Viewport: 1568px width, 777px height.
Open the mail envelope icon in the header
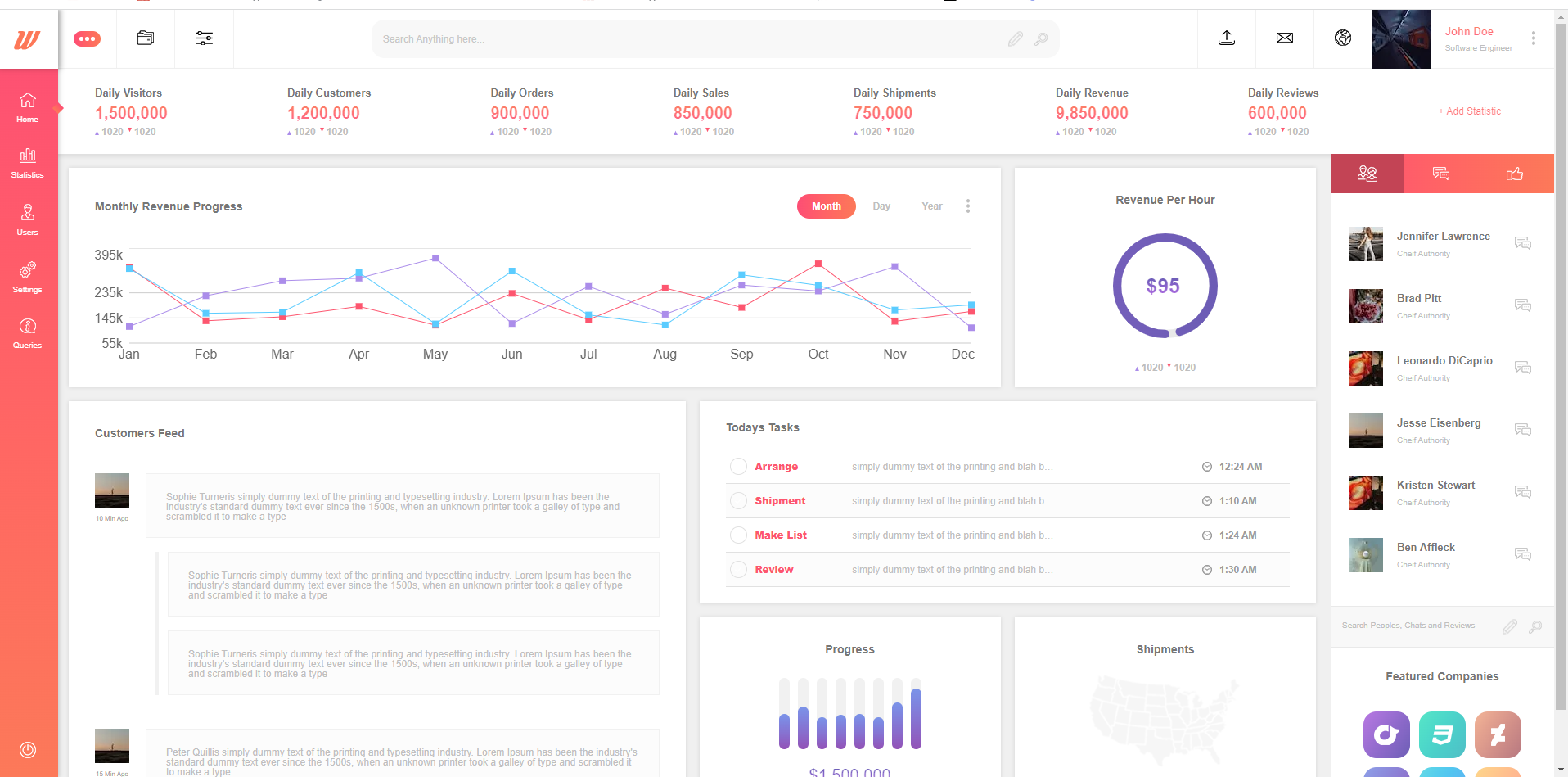pos(1284,38)
